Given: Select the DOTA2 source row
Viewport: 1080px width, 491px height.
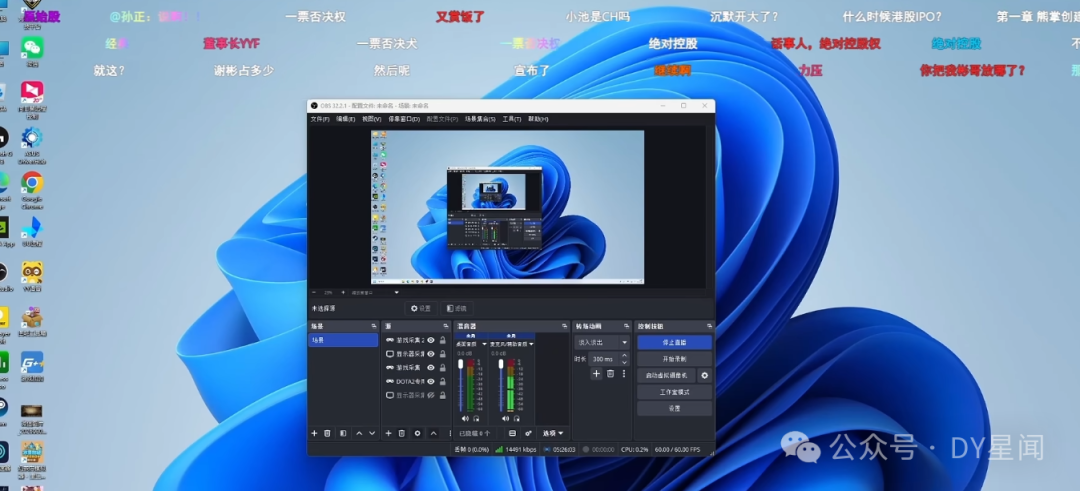Looking at the screenshot, I should (415, 382).
